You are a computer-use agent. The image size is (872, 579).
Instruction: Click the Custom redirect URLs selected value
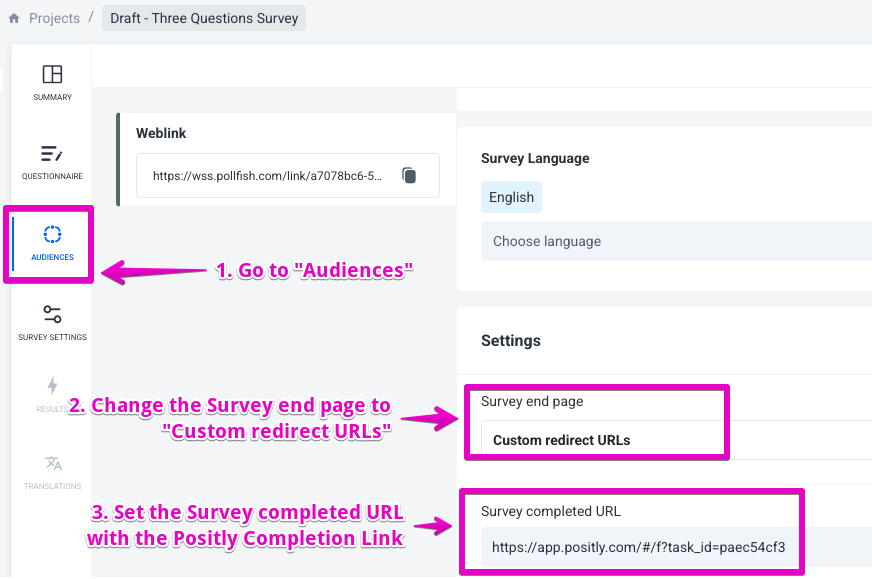coord(561,440)
